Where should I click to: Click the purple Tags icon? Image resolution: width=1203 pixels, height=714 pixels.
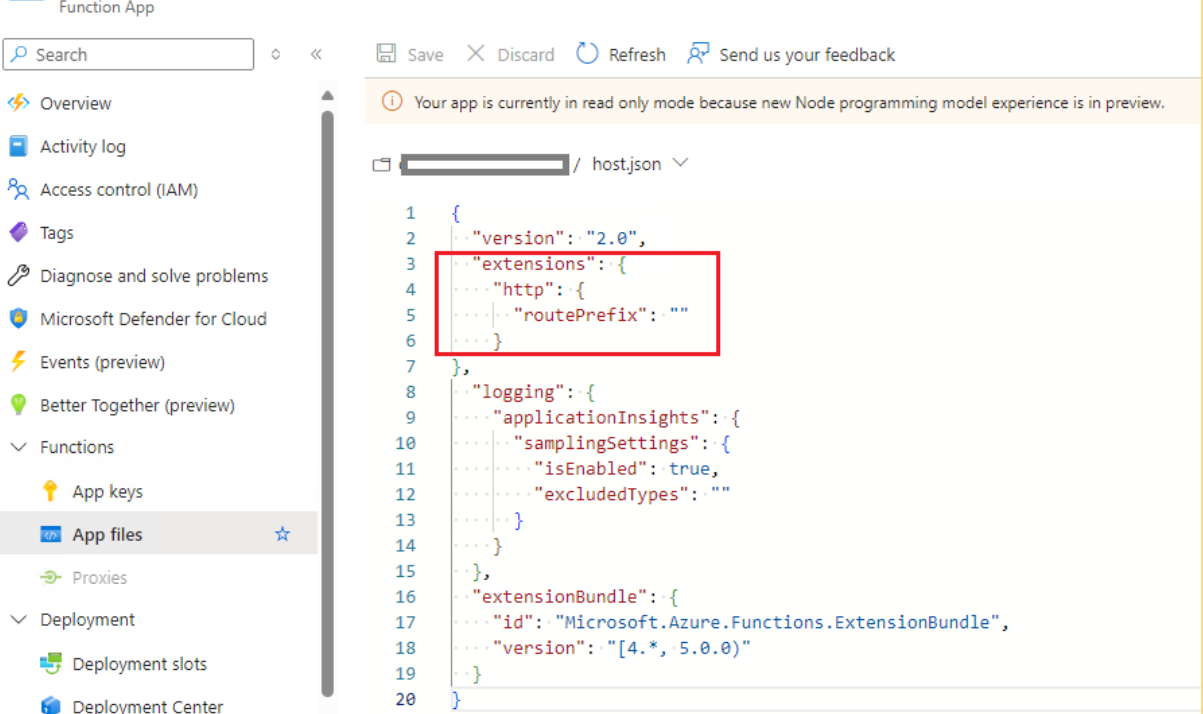18,232
